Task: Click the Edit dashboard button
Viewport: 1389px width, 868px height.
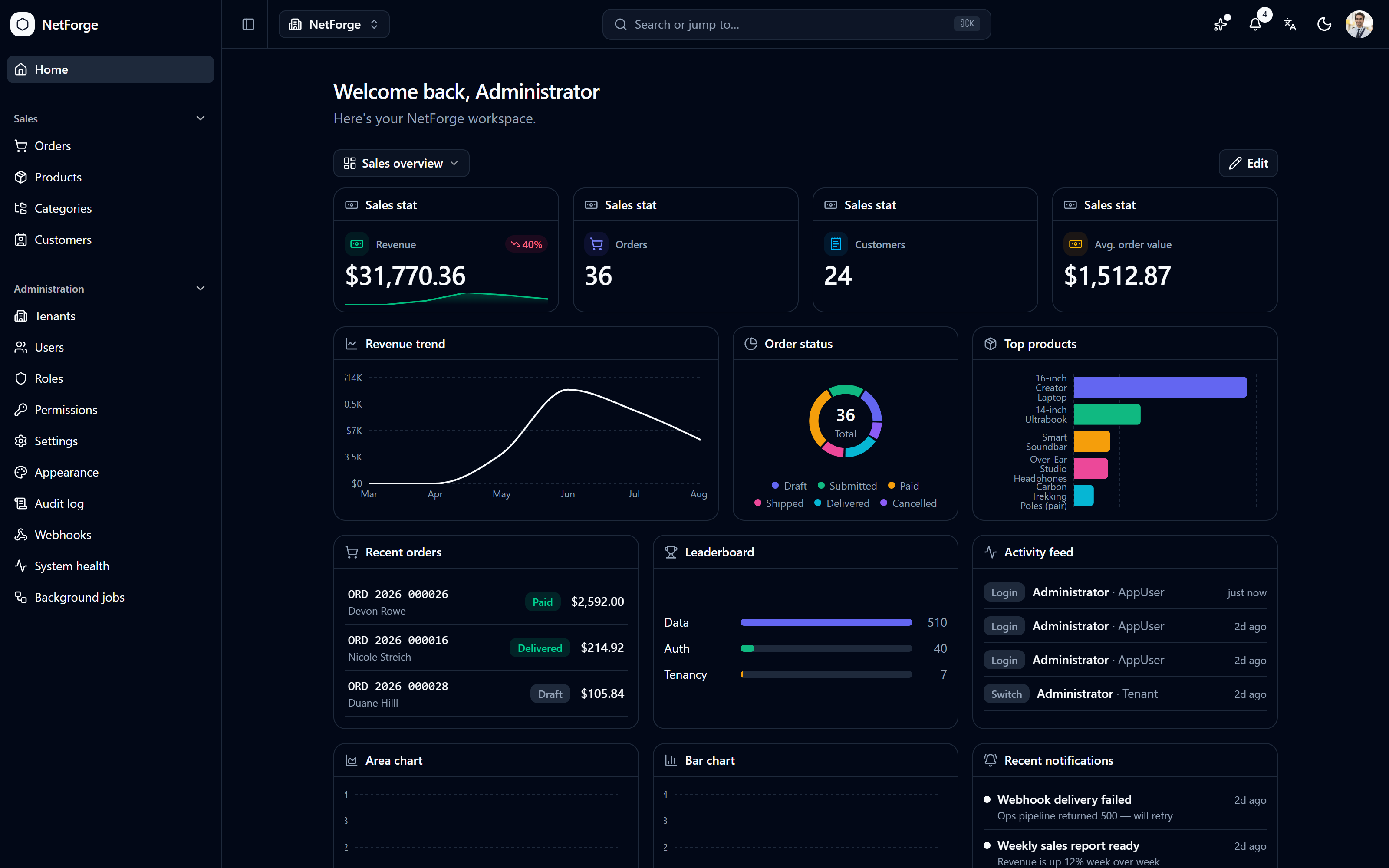Action: tap(1248, 163)
